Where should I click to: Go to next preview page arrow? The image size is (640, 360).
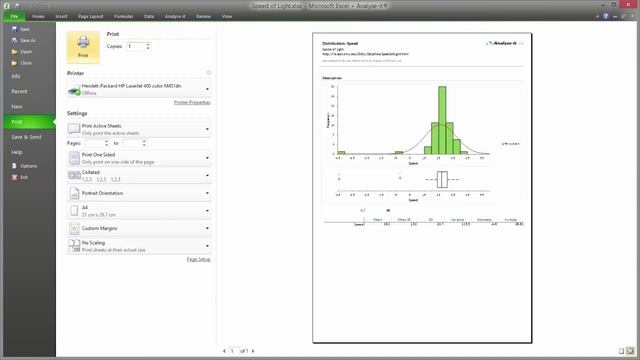click(253, 351)
